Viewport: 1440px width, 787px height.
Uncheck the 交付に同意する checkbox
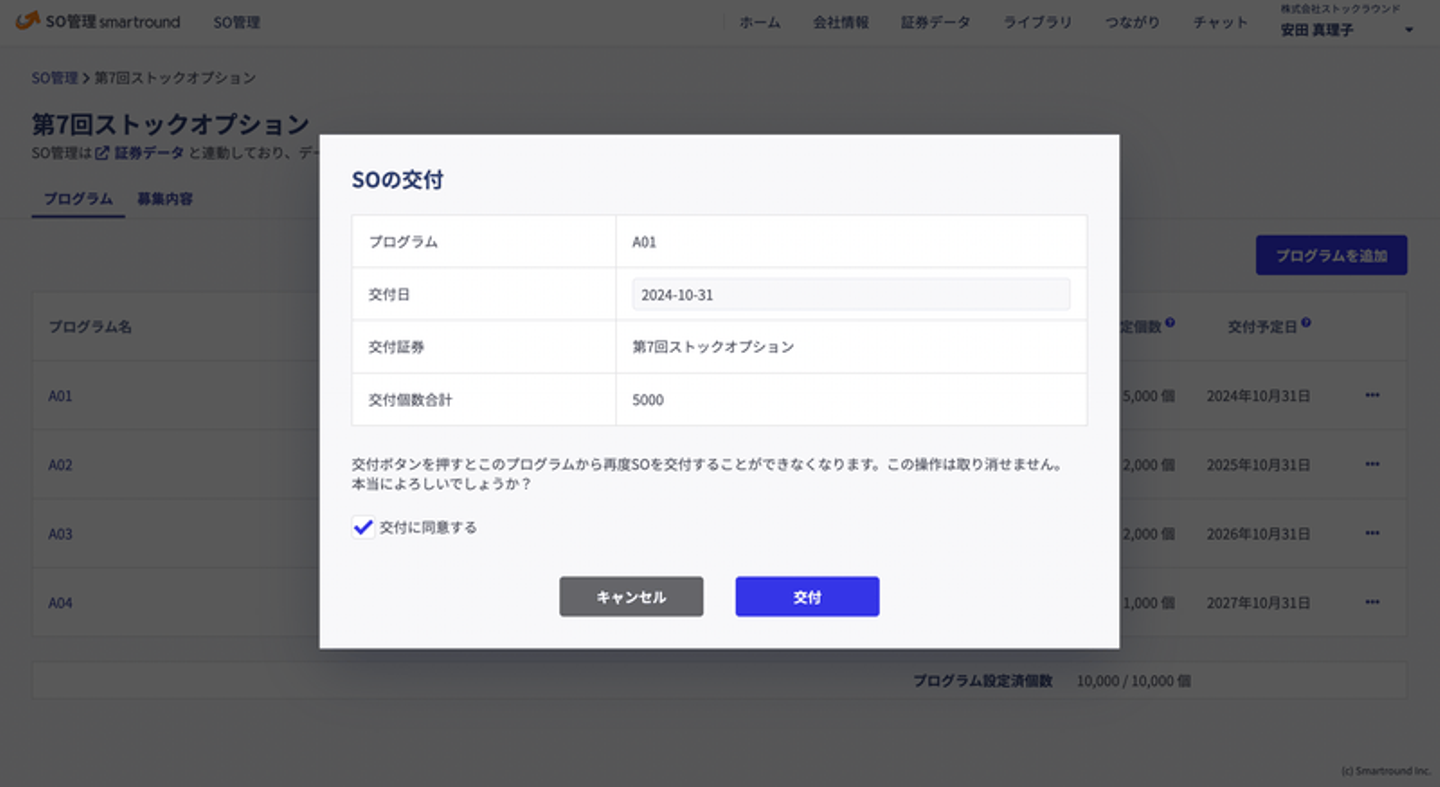point(363,527)
